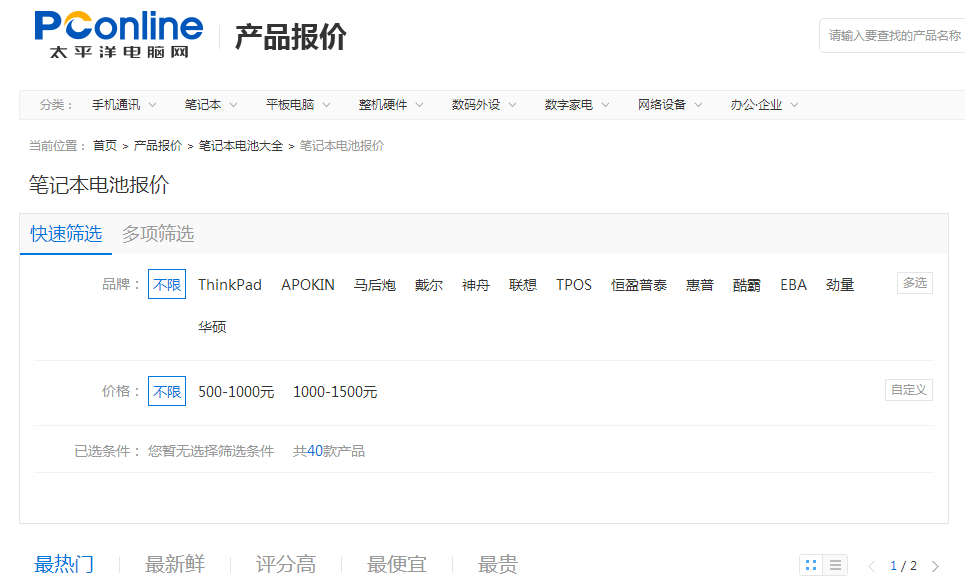Click the 产品报价 header title
This screenshot has width=965, height=583.
point(290,37)
